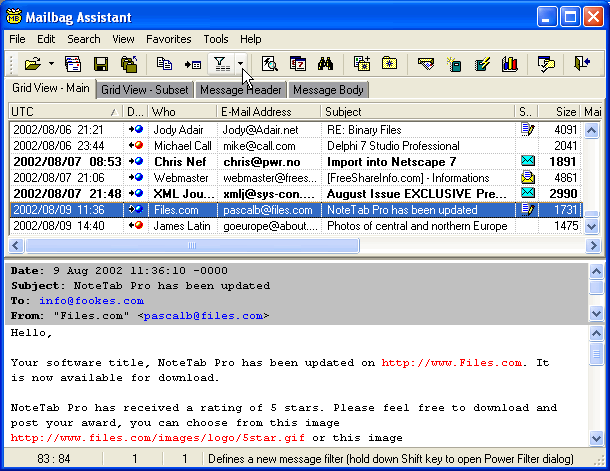The height and width of the screenshot is (471, 610).
Task: Click the bar chart statistics icon
Action: coord(510,64)
